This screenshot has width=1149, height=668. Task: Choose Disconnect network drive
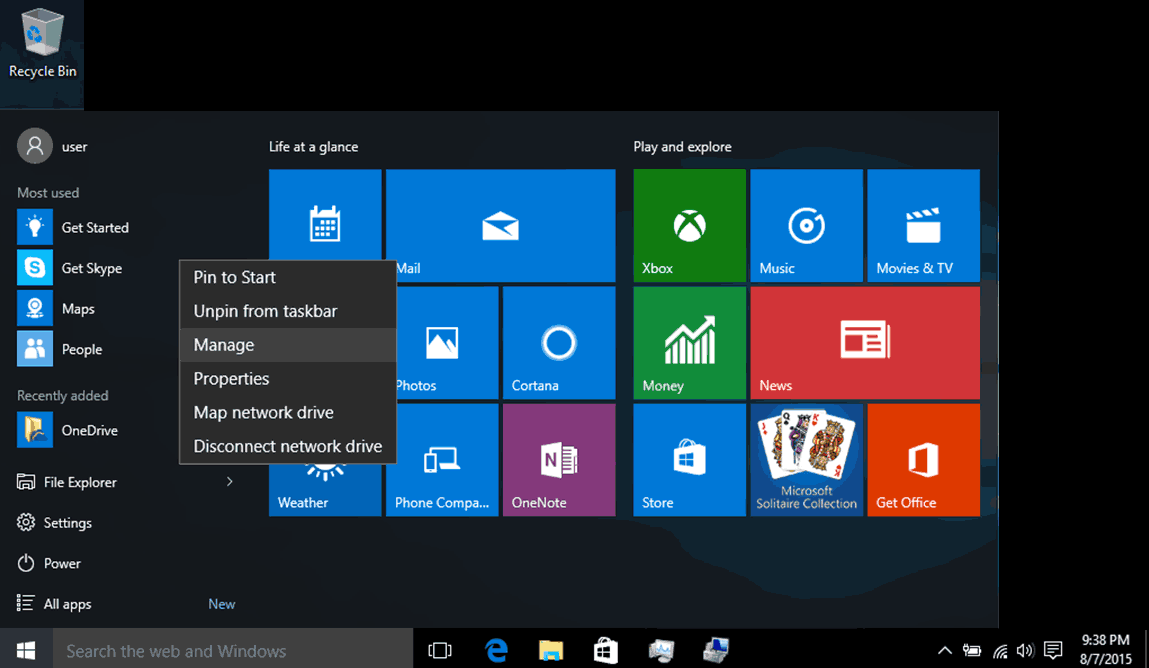click(288, 446)
